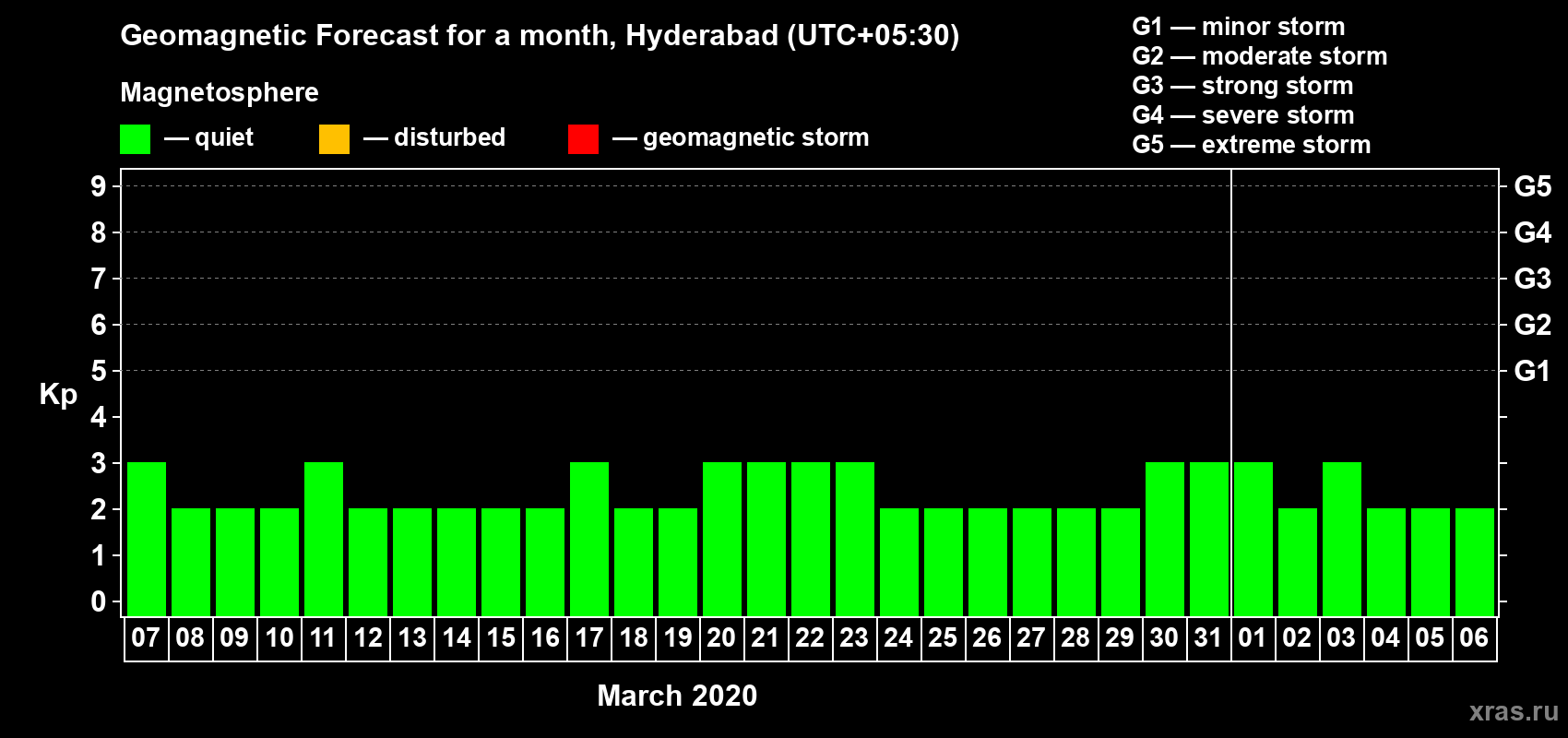Click the bar for April day 06
This screenshot has height=738, width=1568.
1475,562
